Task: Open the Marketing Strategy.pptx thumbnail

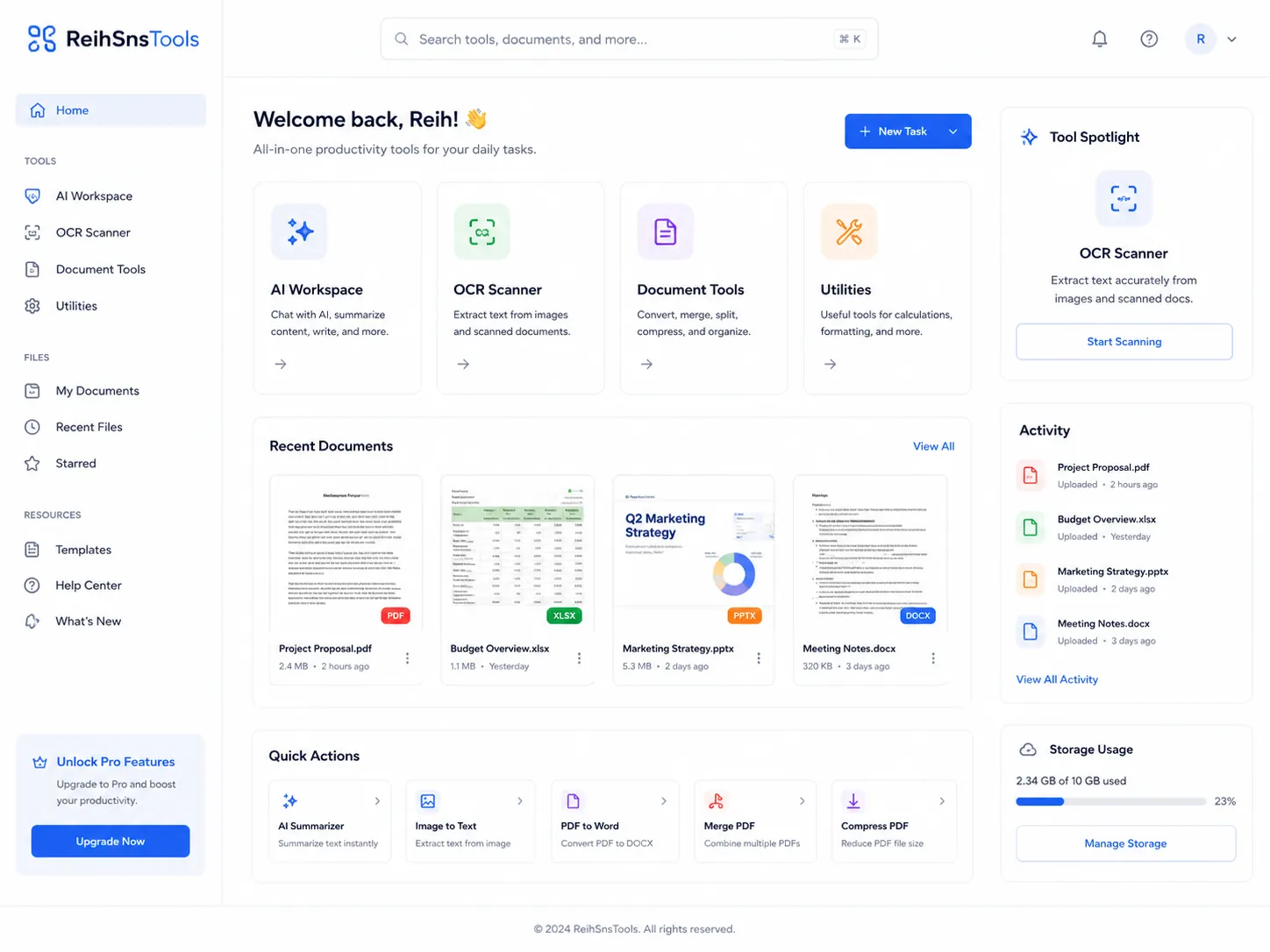Action: pos(693,553)
